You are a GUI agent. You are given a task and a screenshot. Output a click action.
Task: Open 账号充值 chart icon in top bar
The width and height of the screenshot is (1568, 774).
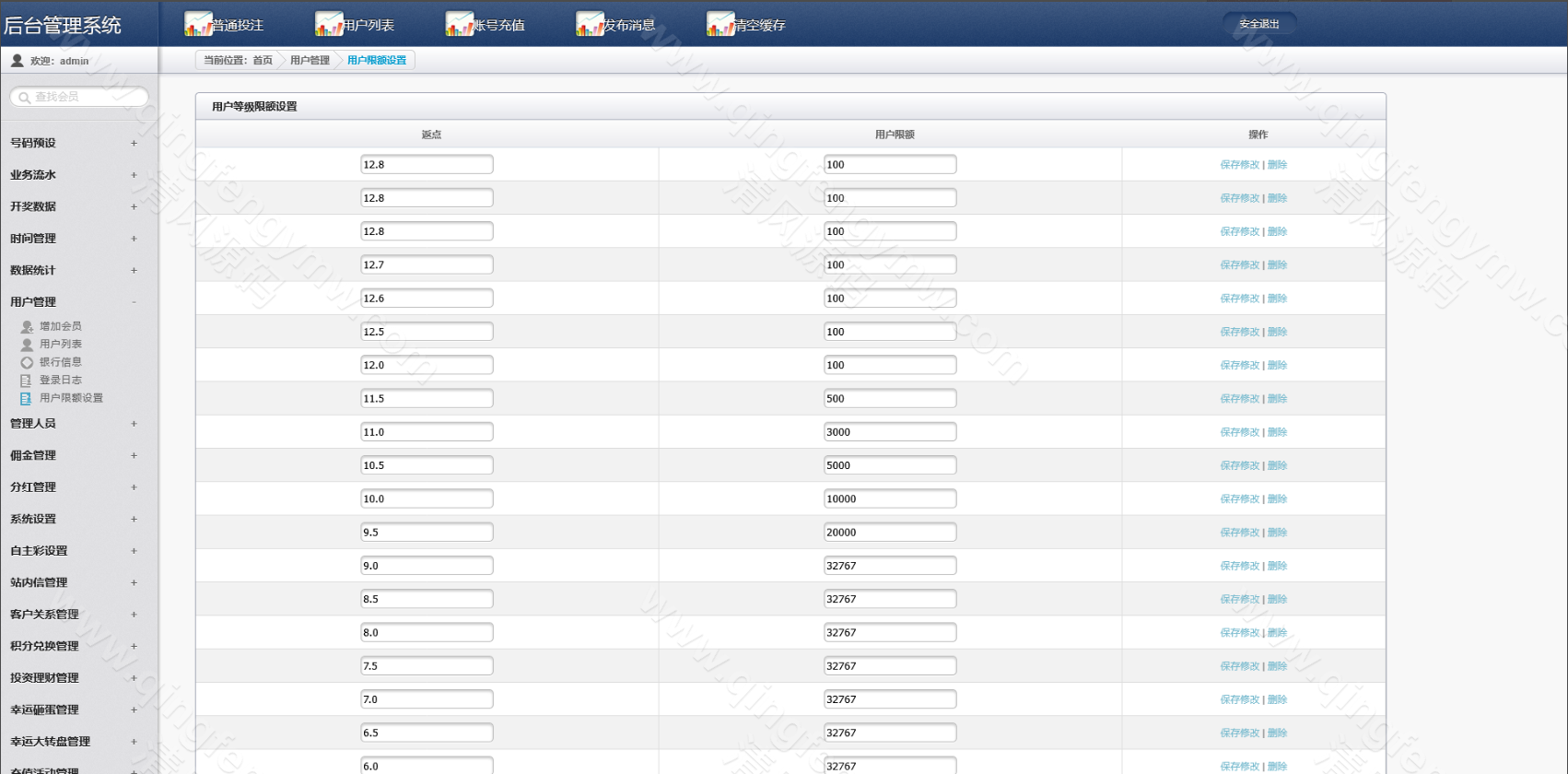460,24
